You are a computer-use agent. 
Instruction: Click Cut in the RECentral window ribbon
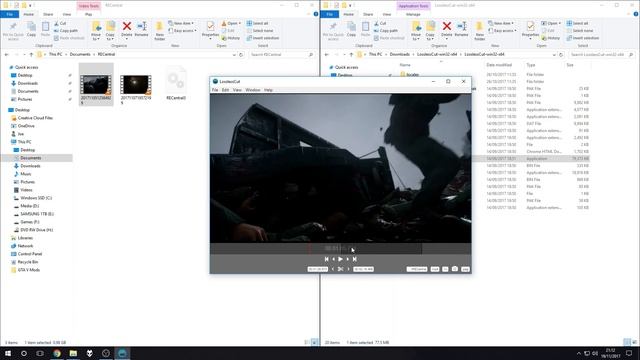[x=60, y=23]
